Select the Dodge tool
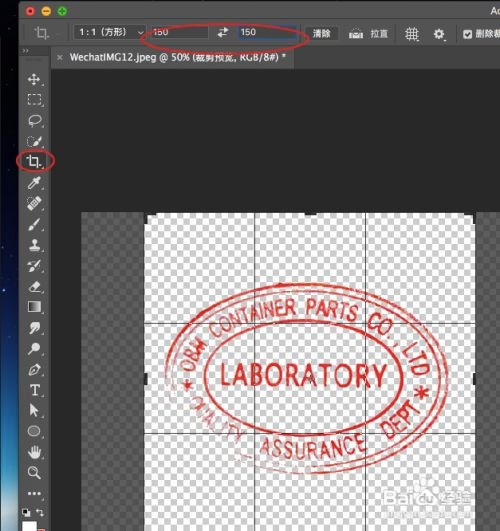The width and height of the screenshot is (500, 531). click(34, 348)
